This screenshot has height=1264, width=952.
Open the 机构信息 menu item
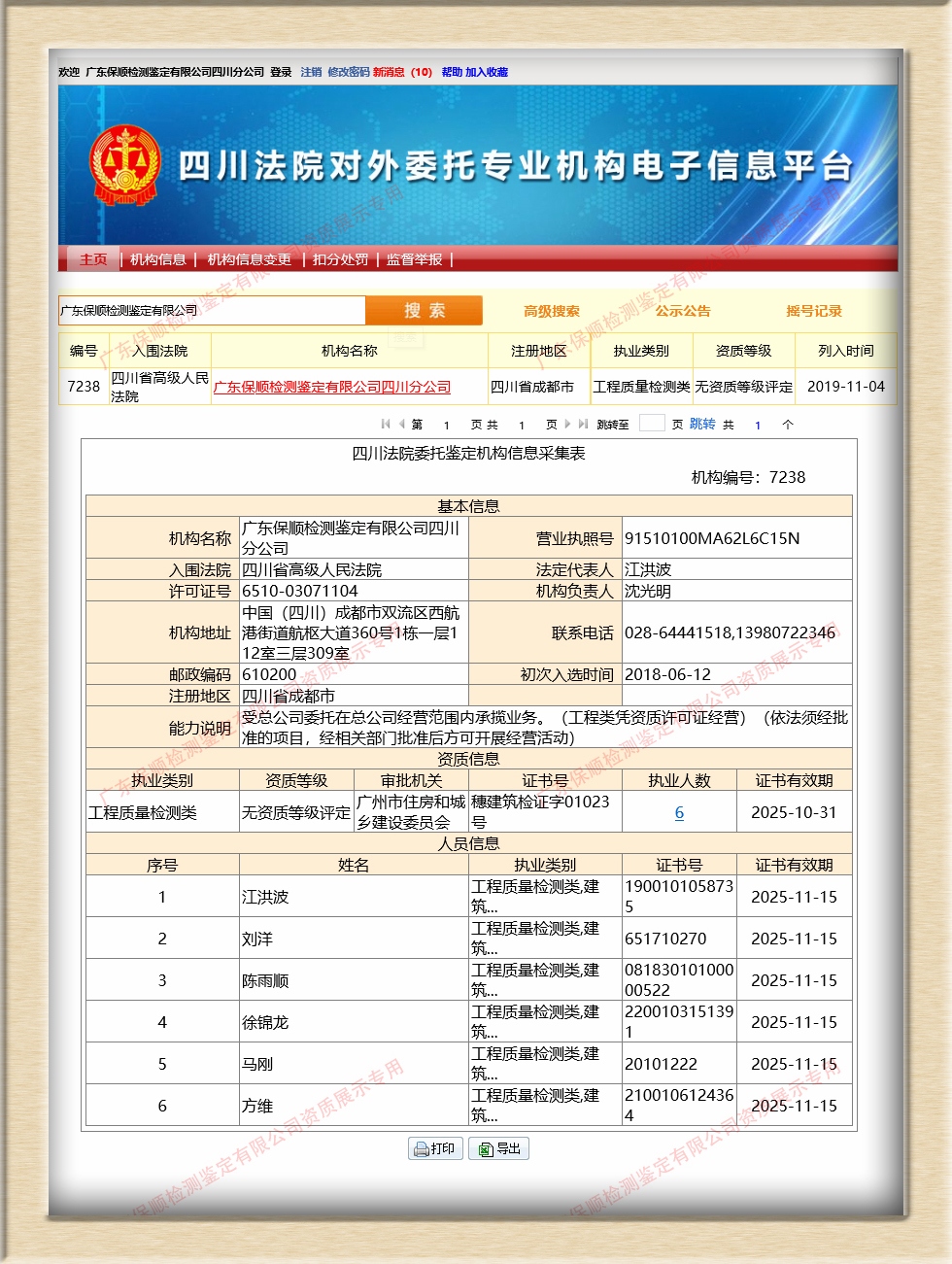click(x=158, y=259)
